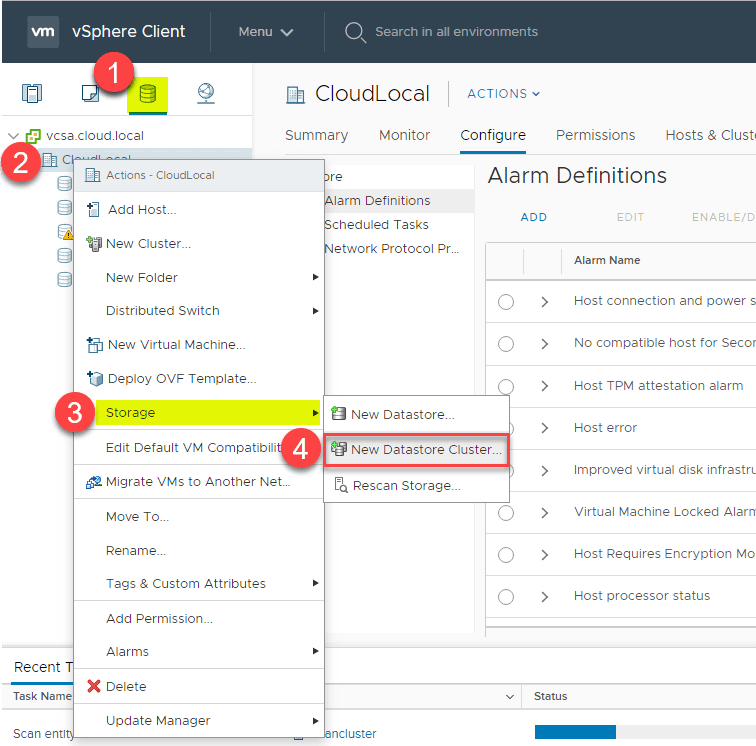Viewport: 756px width, 746px height.
Task: Select Host TPM attestation alarm radio
Action: click(506, 386)
